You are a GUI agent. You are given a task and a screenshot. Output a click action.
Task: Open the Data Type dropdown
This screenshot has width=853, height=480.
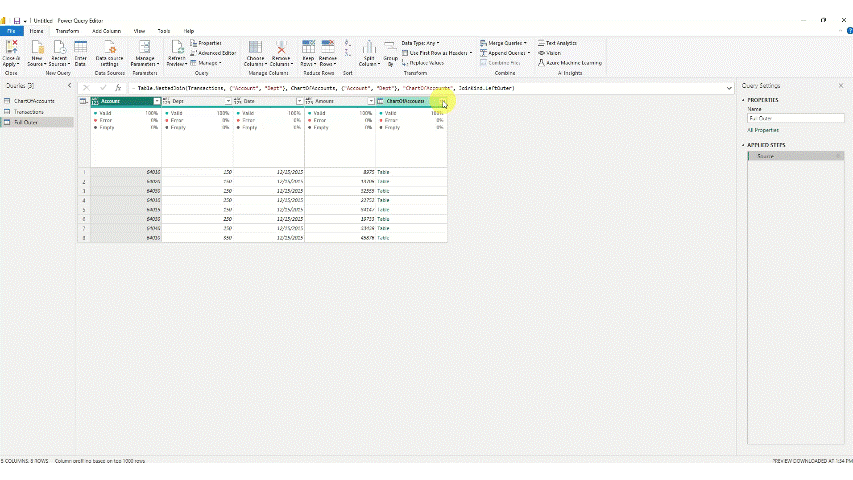pyautogui.click(x=420, y=43)
